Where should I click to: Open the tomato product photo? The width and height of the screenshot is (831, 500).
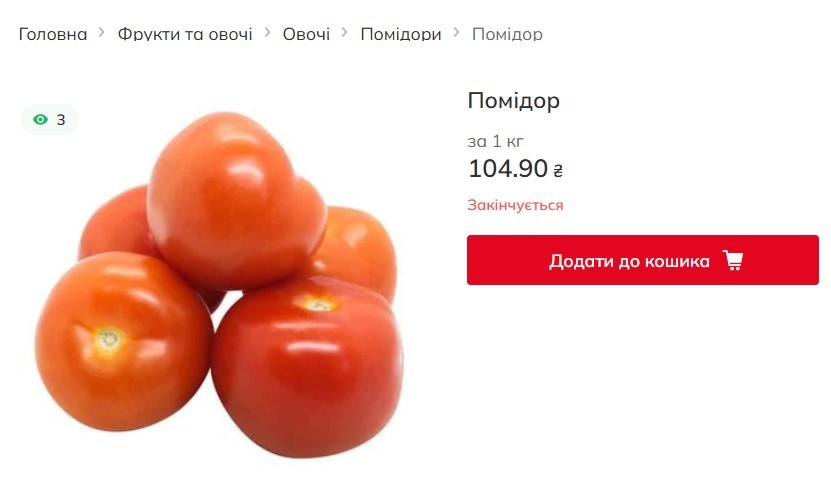(x=219, y=284)
